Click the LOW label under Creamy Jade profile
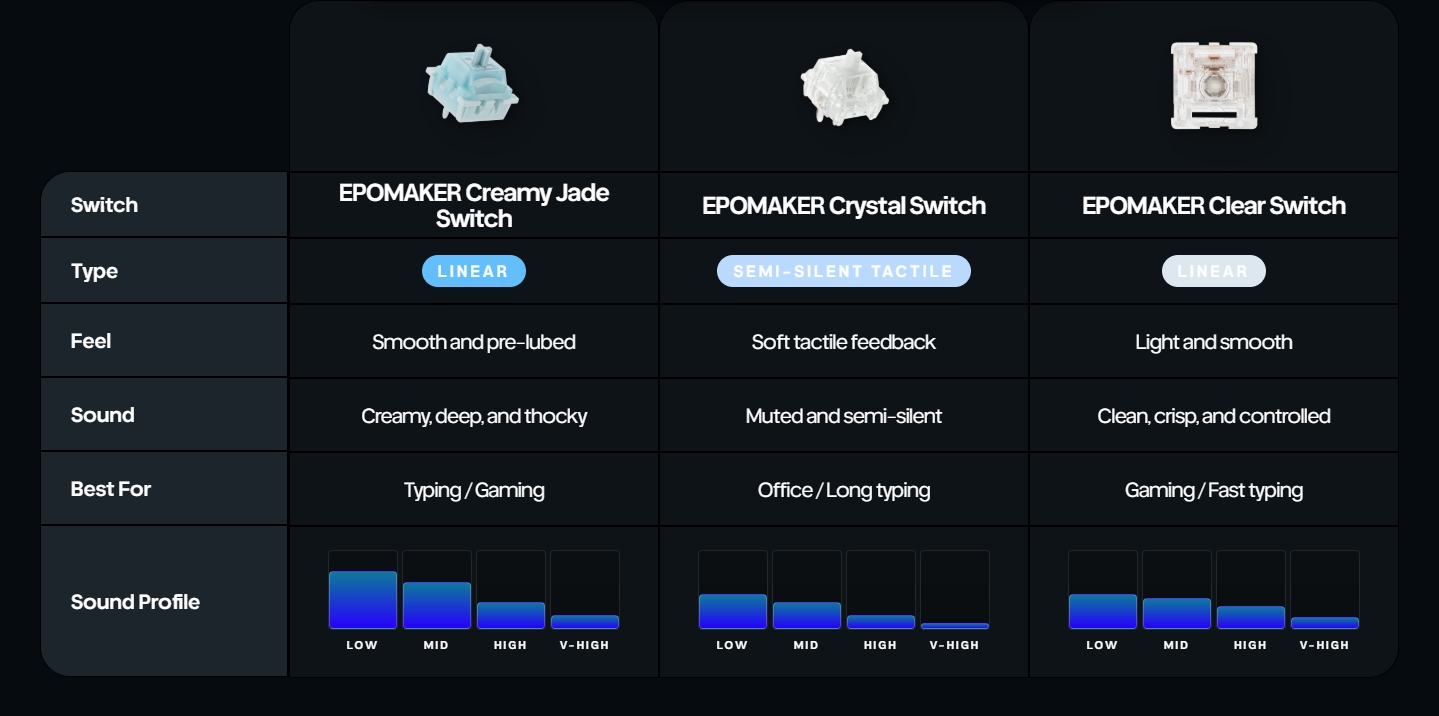1439x716 pixels. click(362, 645)
